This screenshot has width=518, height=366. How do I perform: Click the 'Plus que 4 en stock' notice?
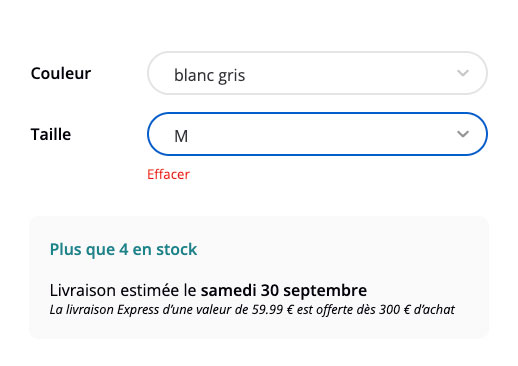coord(123,249)
